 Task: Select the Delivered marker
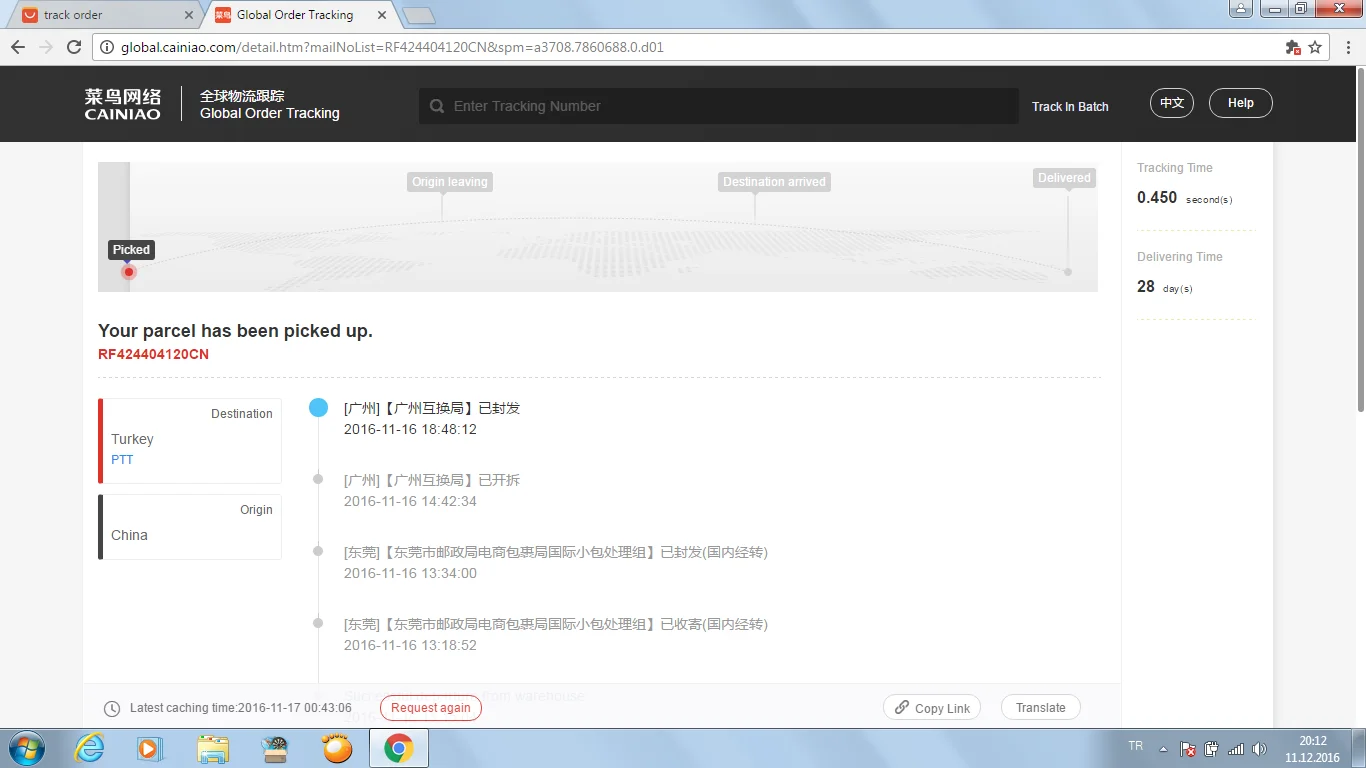click(1064, 178)
